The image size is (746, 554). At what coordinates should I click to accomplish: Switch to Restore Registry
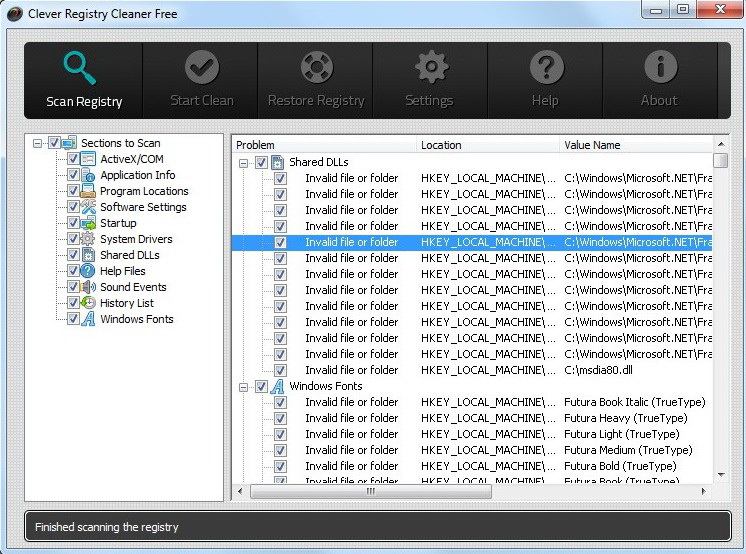click(315, 80)
